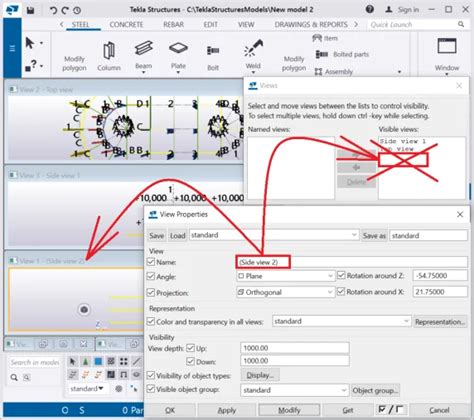
Task: Expand the Weld tool dropdown arrow
Action: [253, 72]
